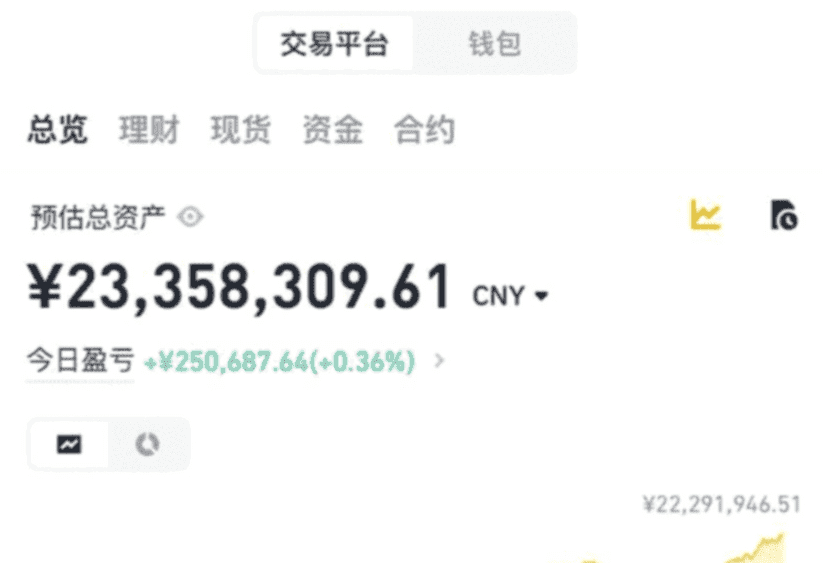This screenshot has height=563, width=823.
Task: Select the line chart view icon
Action: pos(69,445)
